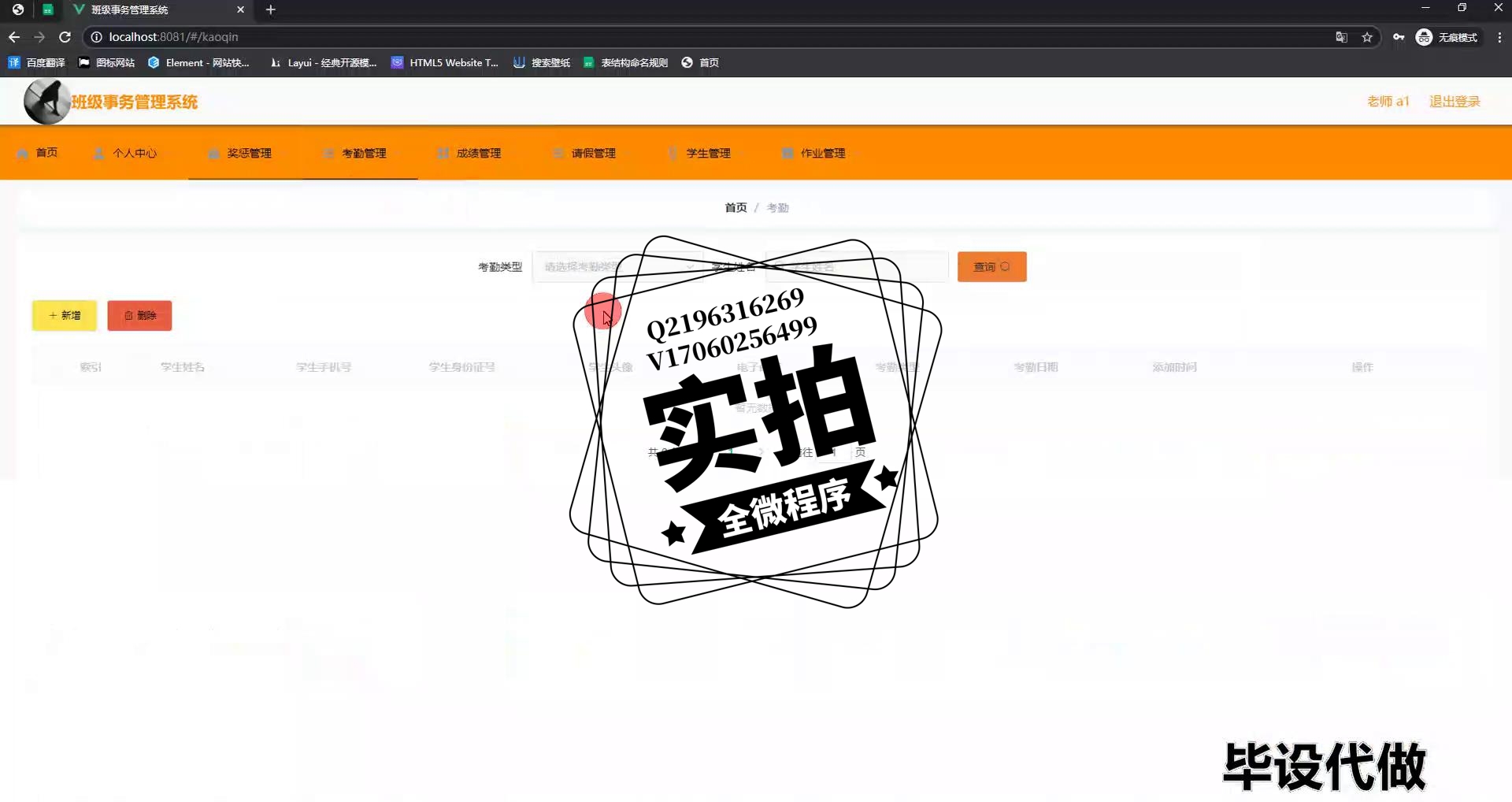This screenshot has width=1512, height=802.
Task: Expand 考勤类型 select dropdown
Action: click(620, 267)
